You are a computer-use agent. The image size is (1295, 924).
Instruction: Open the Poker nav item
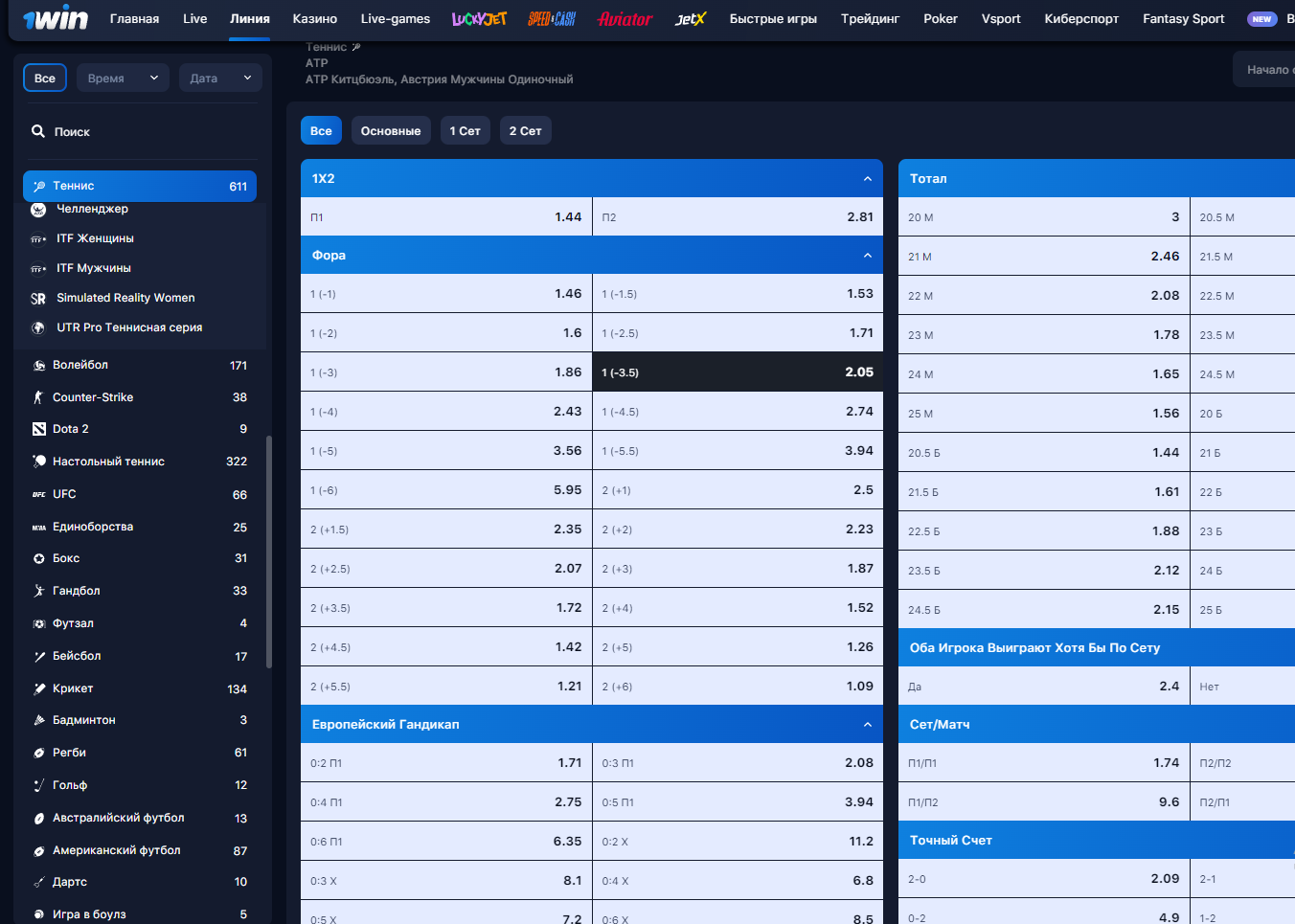click(941, 19)
